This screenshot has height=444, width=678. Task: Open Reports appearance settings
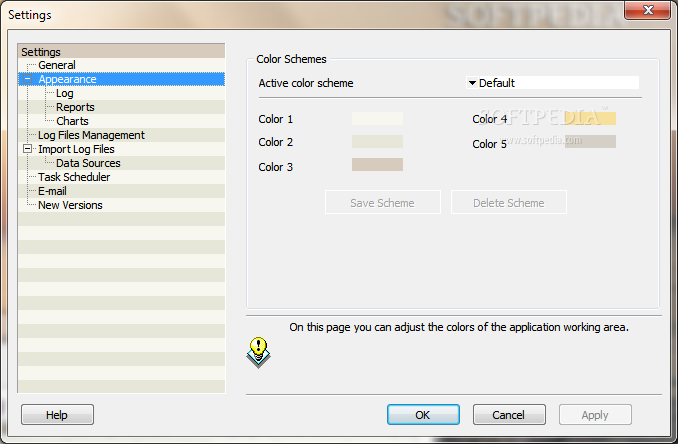point(75,107)
